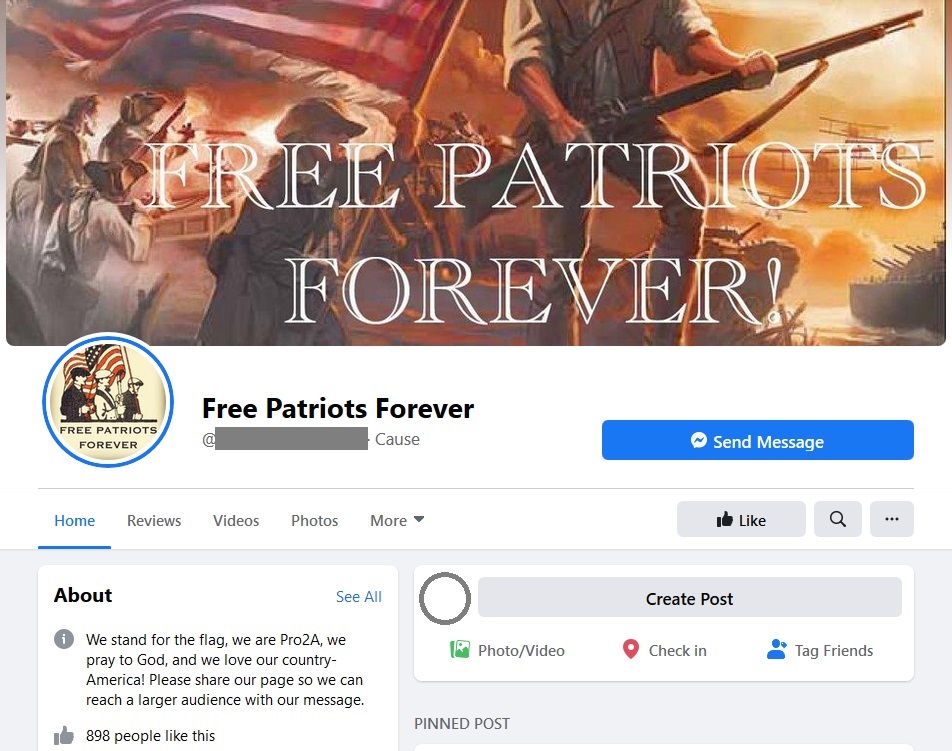
Task: Click the blue Tag Friends person icon
Action: (777, 650)
